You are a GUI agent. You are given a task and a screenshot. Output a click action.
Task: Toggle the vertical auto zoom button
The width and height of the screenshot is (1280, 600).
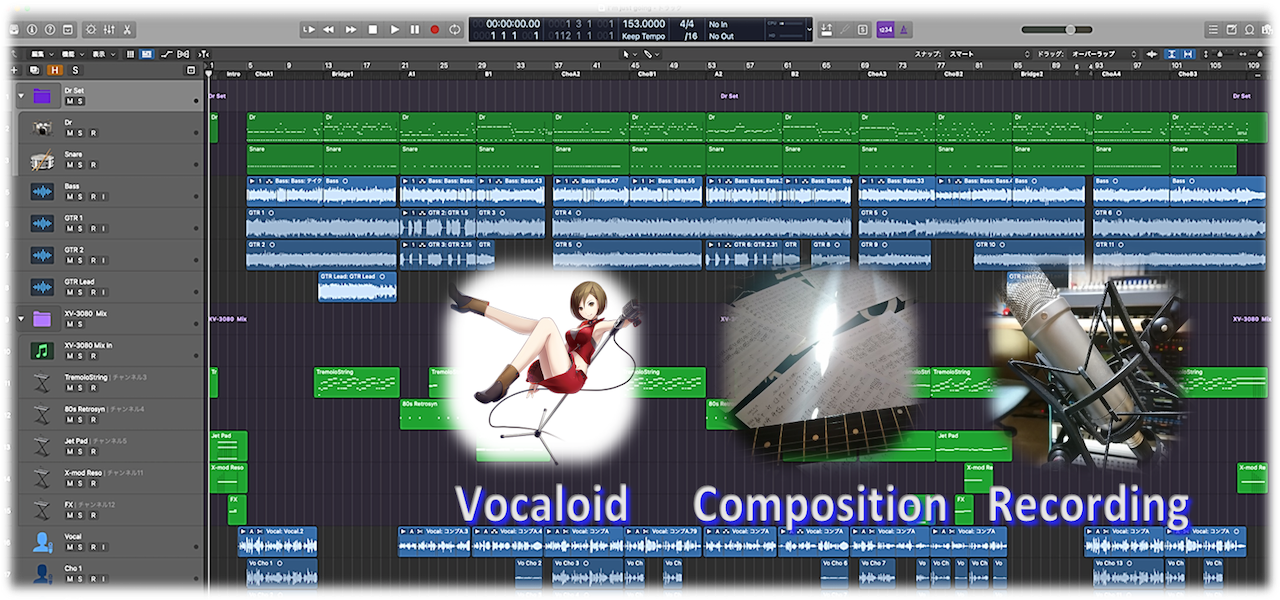point(1172,54)
